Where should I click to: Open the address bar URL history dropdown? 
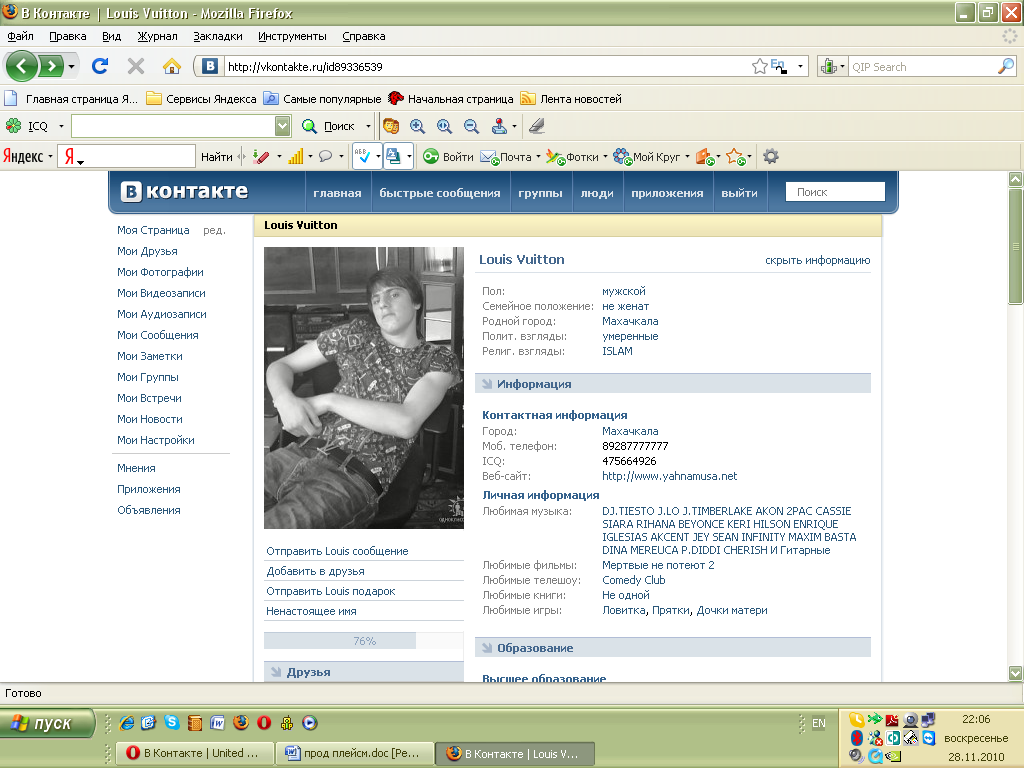pyautogui.click(x=800, y=66)
